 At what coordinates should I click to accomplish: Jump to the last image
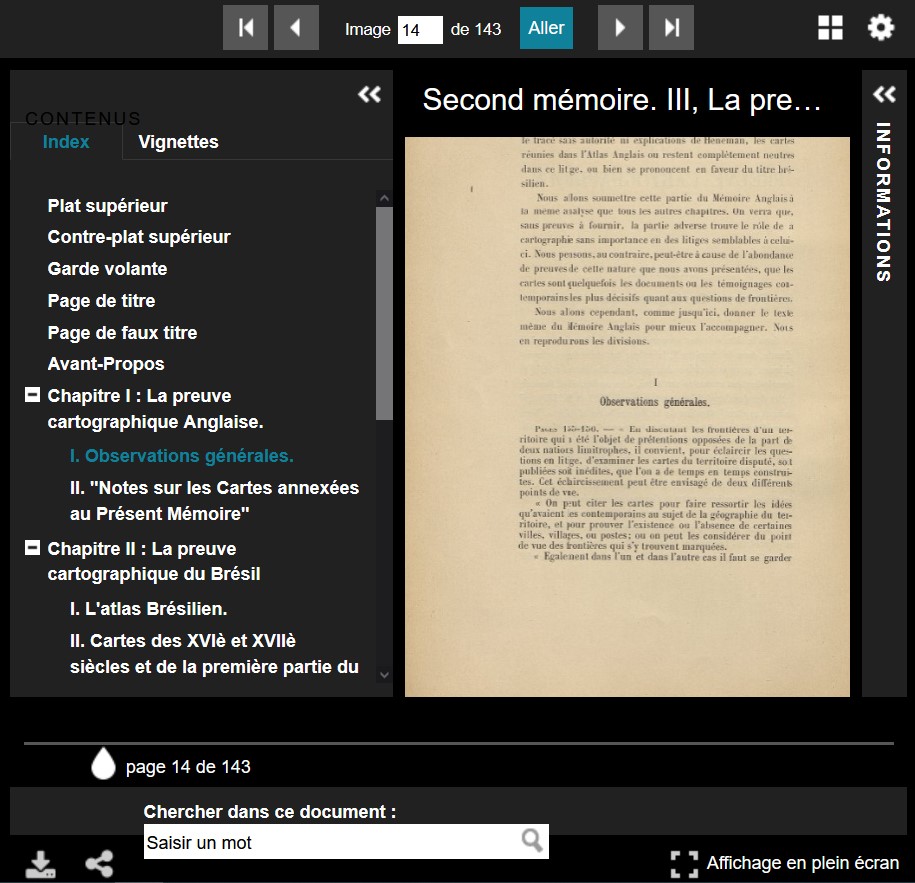(x=671, y=28)
